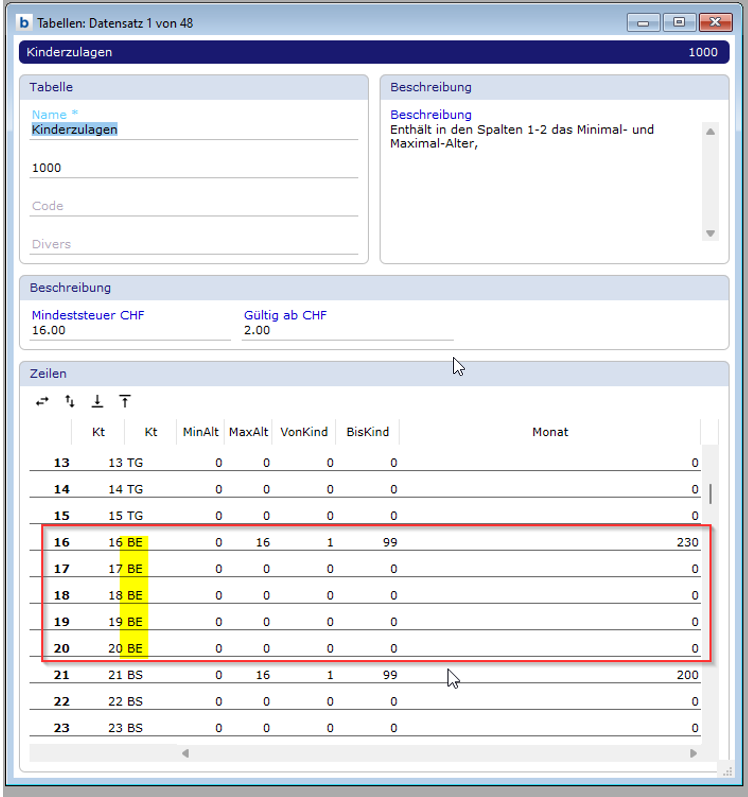Click the Monat column header

click(x=550, y=432)
